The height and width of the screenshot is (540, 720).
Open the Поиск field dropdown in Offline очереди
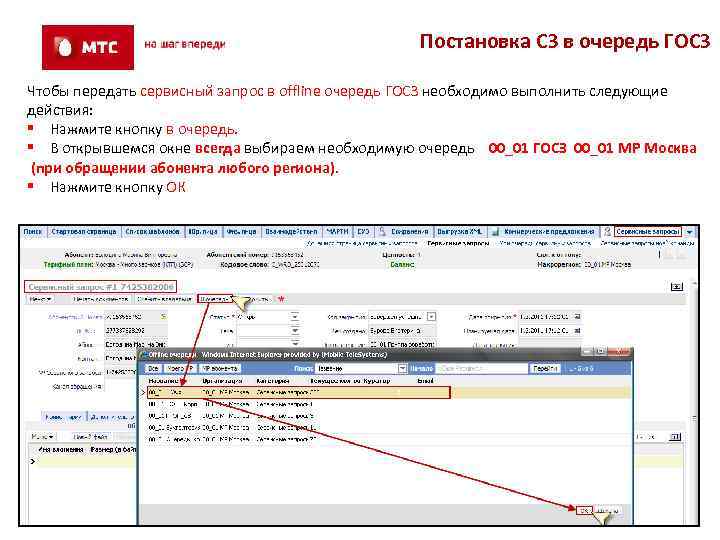click(x=402, y=368)
